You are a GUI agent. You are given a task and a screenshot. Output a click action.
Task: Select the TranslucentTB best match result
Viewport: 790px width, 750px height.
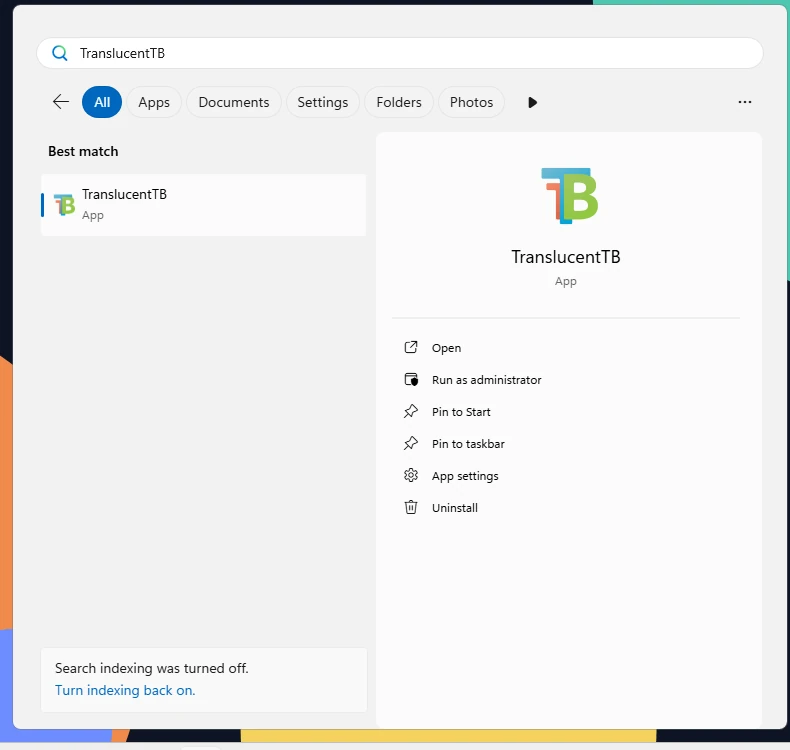[x=204, y=205]
